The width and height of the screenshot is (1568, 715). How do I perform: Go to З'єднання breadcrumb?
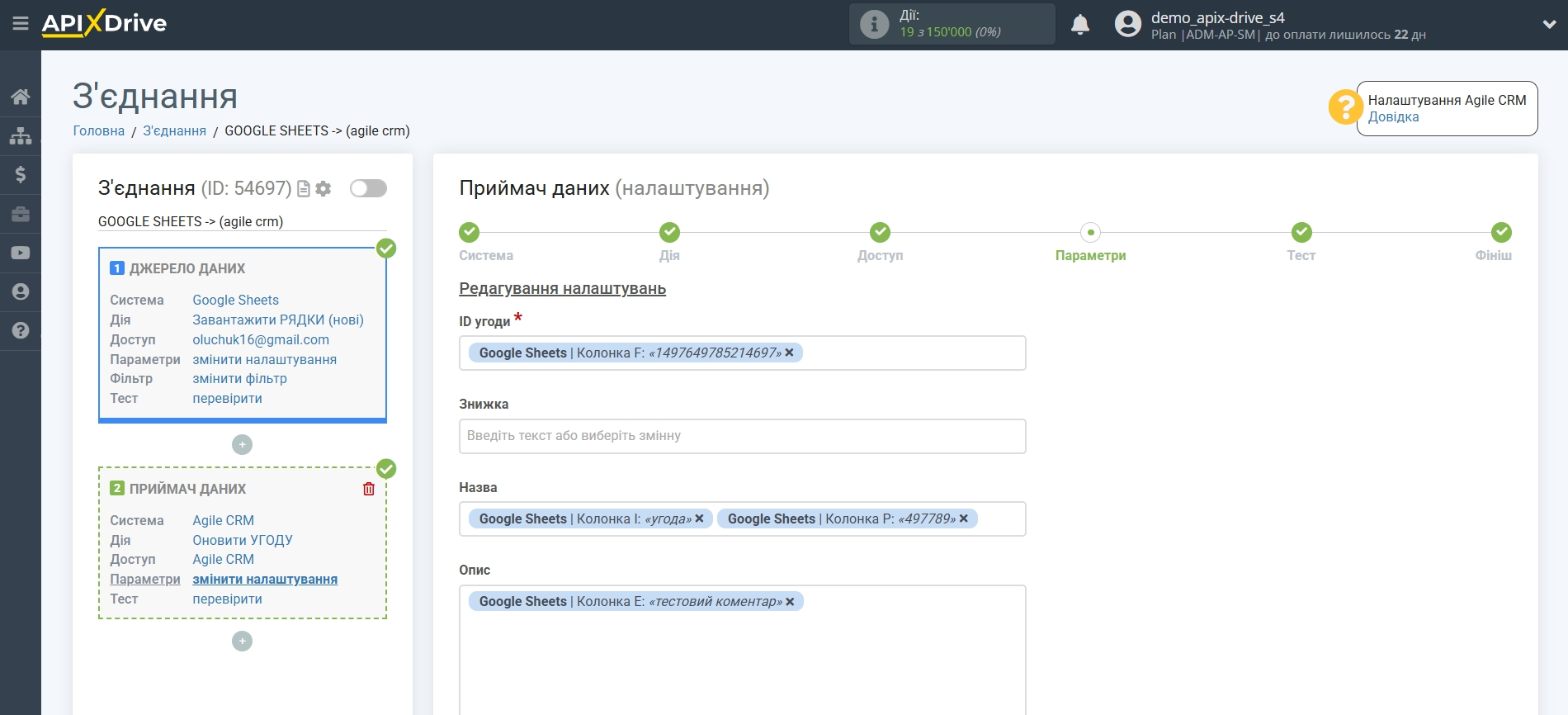[174, 130]
